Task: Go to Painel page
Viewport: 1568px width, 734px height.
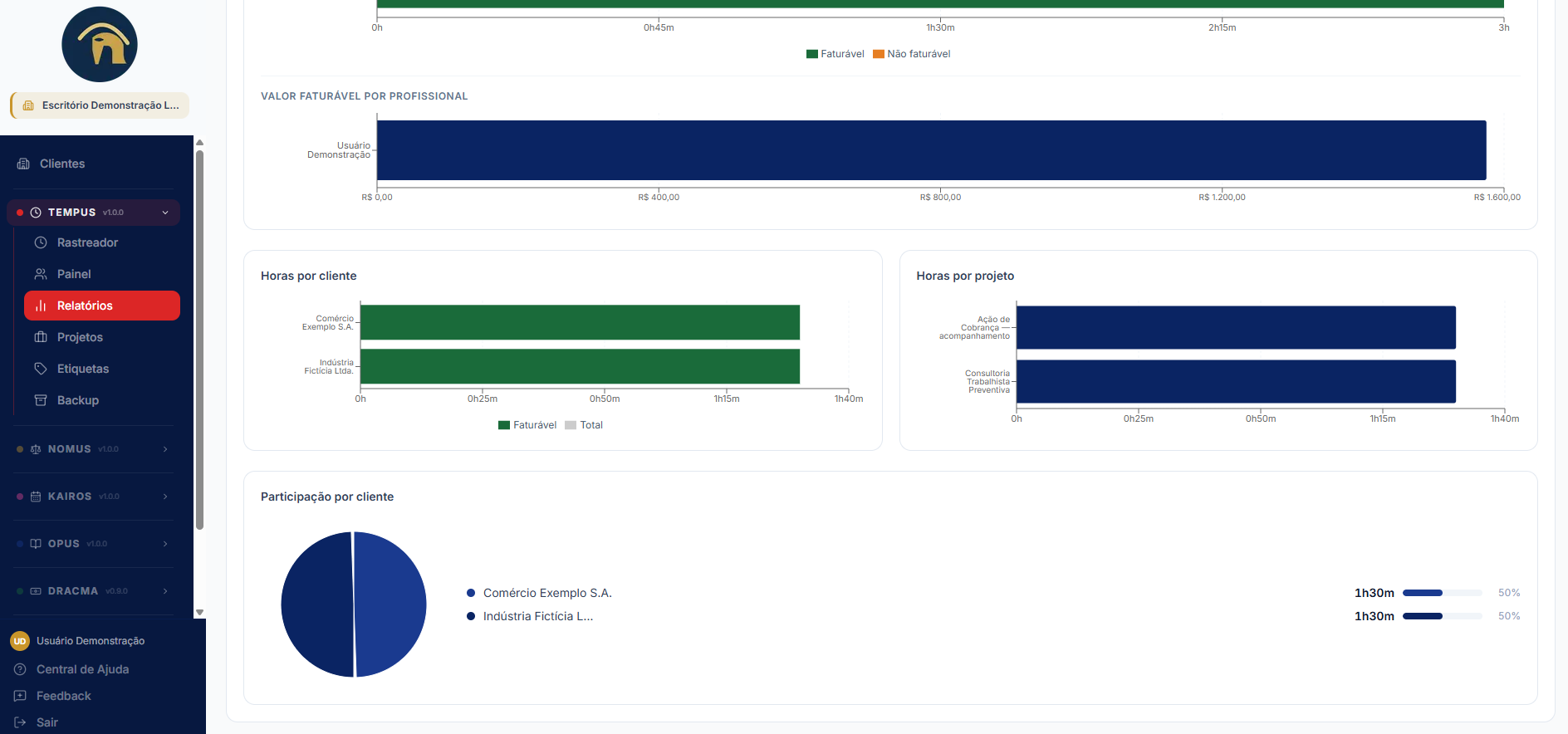Action: [x=102, y=274]
